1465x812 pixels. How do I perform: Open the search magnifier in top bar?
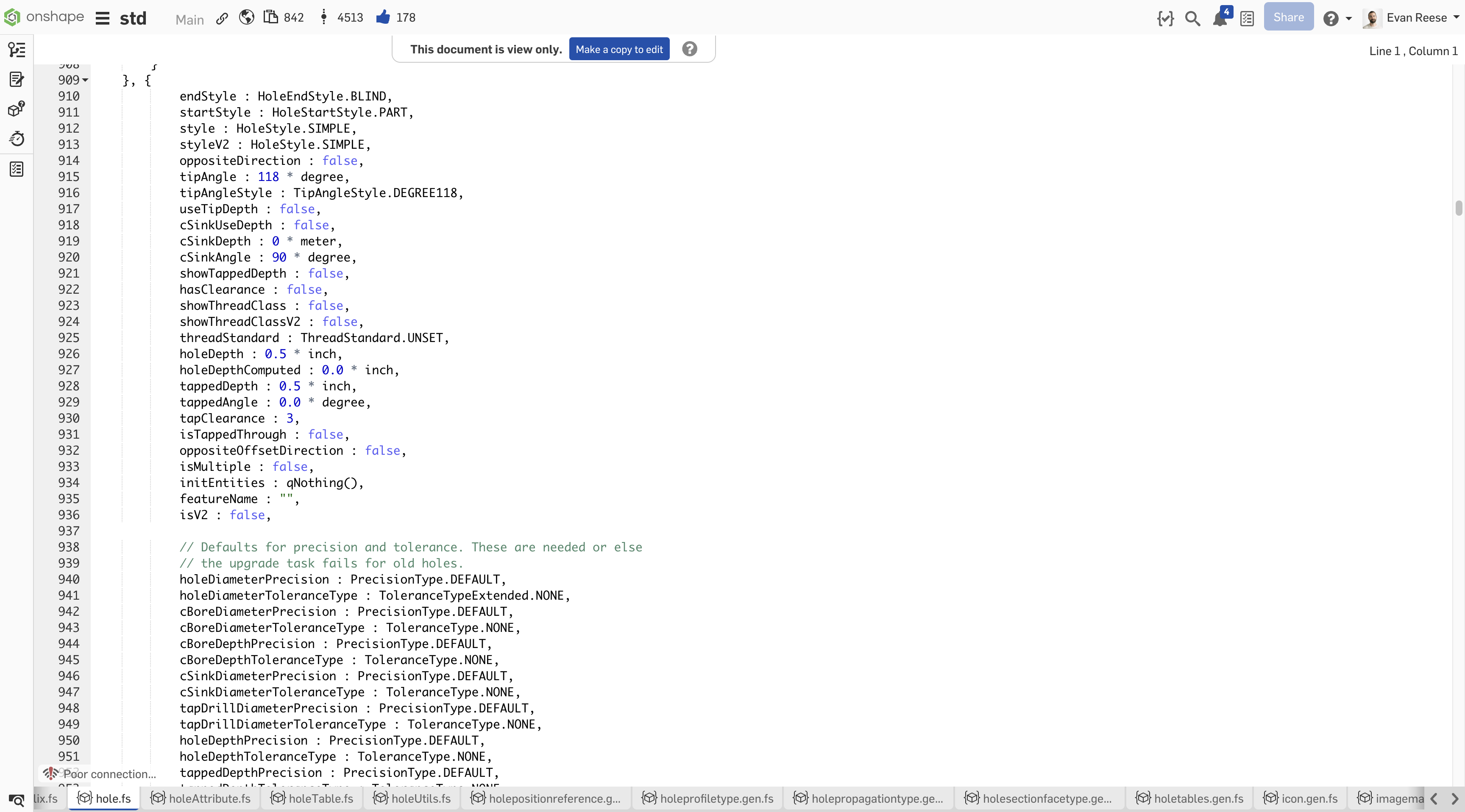click(x=1192, y=18)
